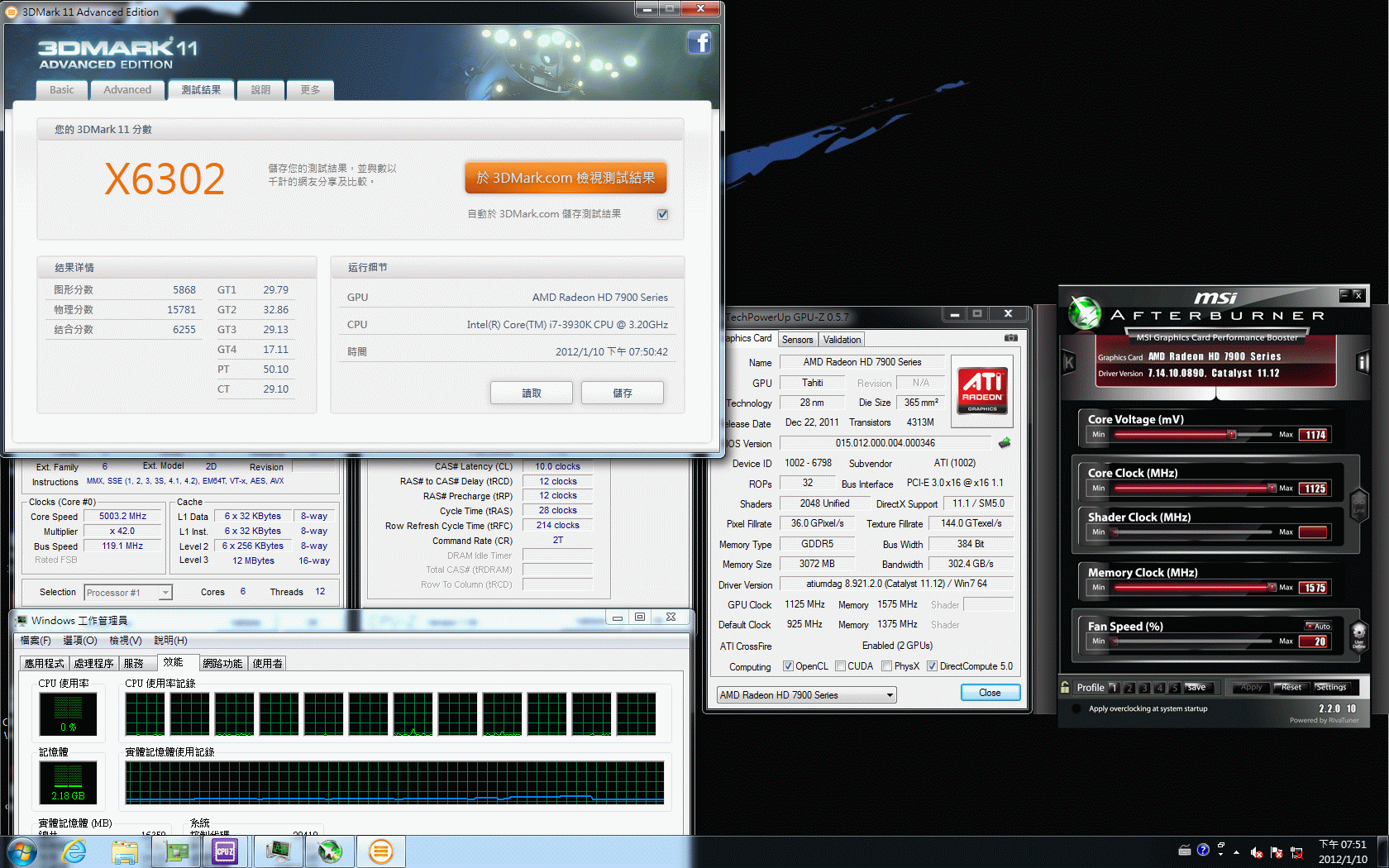Screen dimensions: 1389x868
Task: Open the 網路功能 tab in Task Manager
Action: point(222,663)
